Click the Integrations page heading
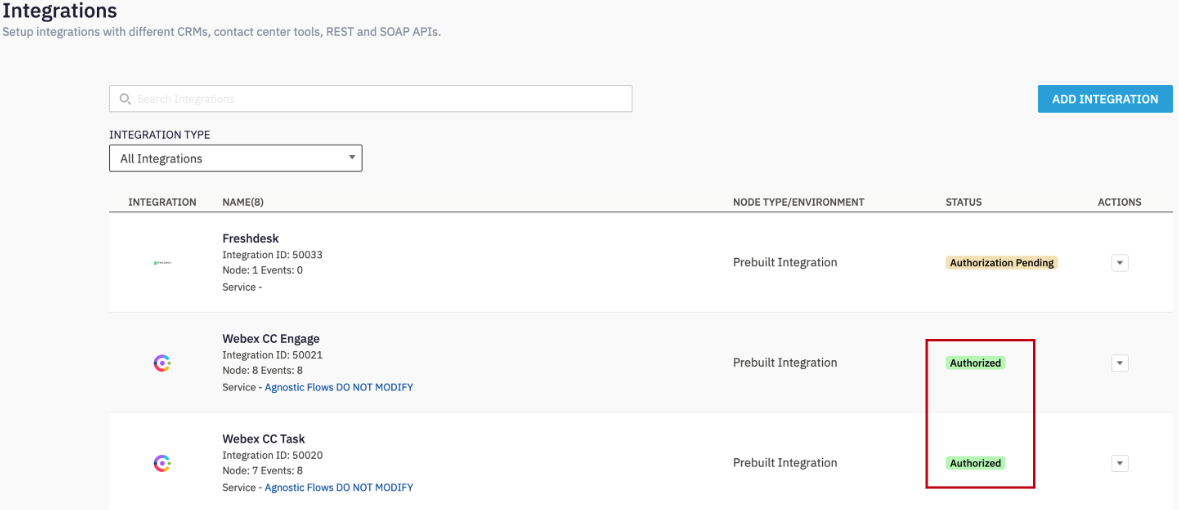Viewport: 1179px width, 510px height. tap(59, 11)
